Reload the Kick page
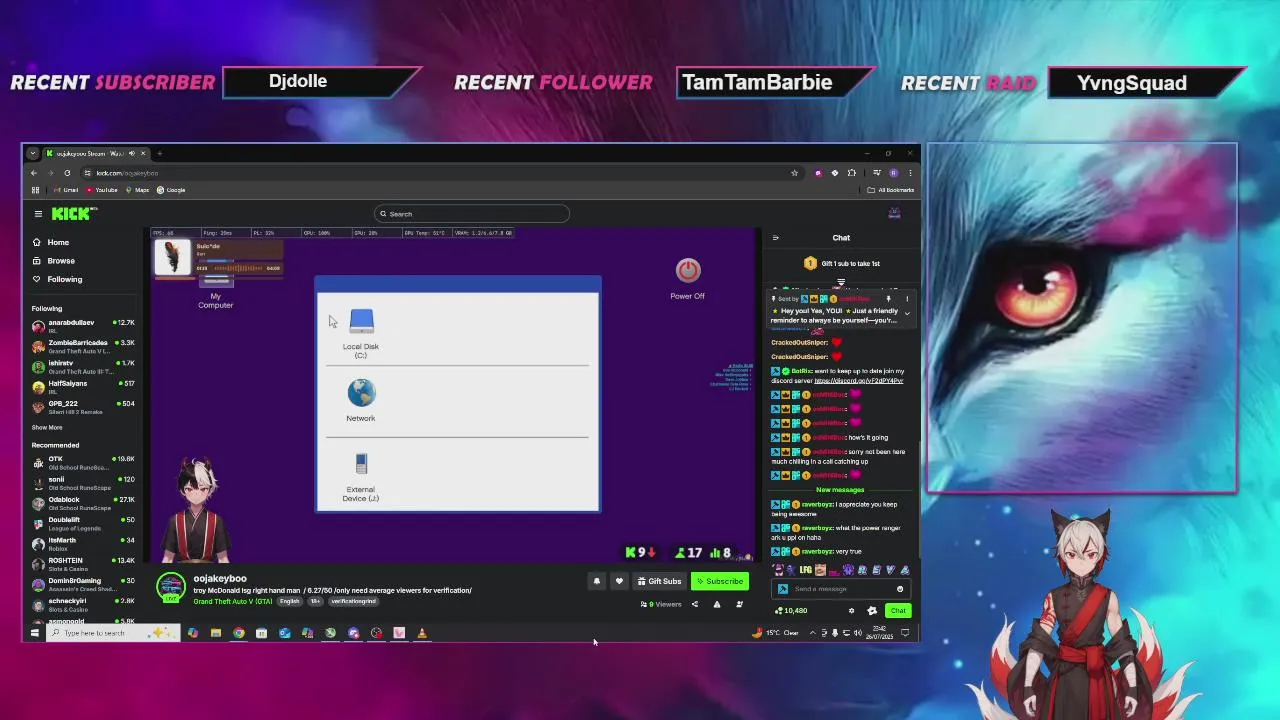1280x720 pixels. (67, 173)
